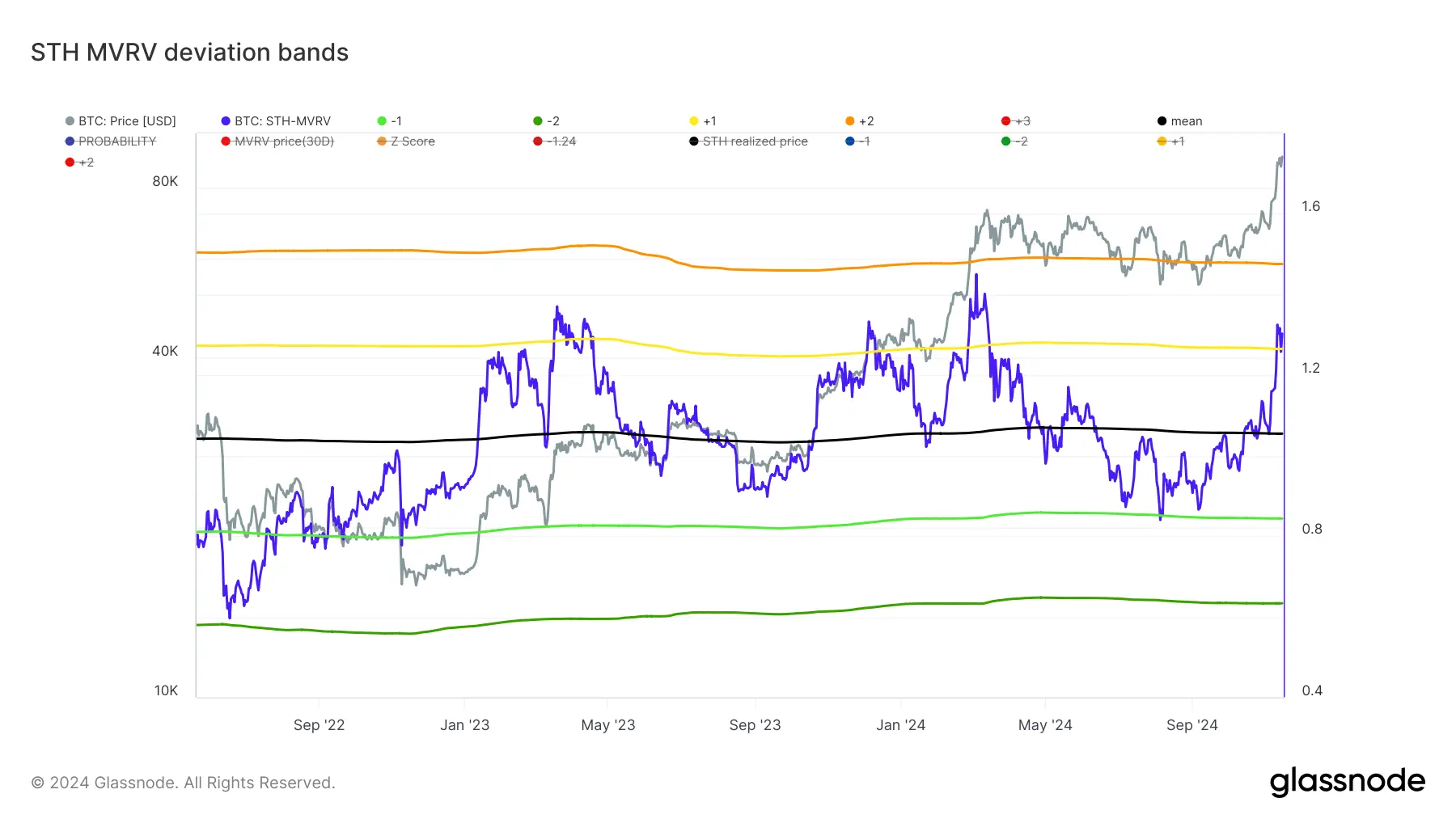The width and height of the screenshot is (1456, 819).
Task: Click the 0.8 MVRV axis label
Action: 1311,529
